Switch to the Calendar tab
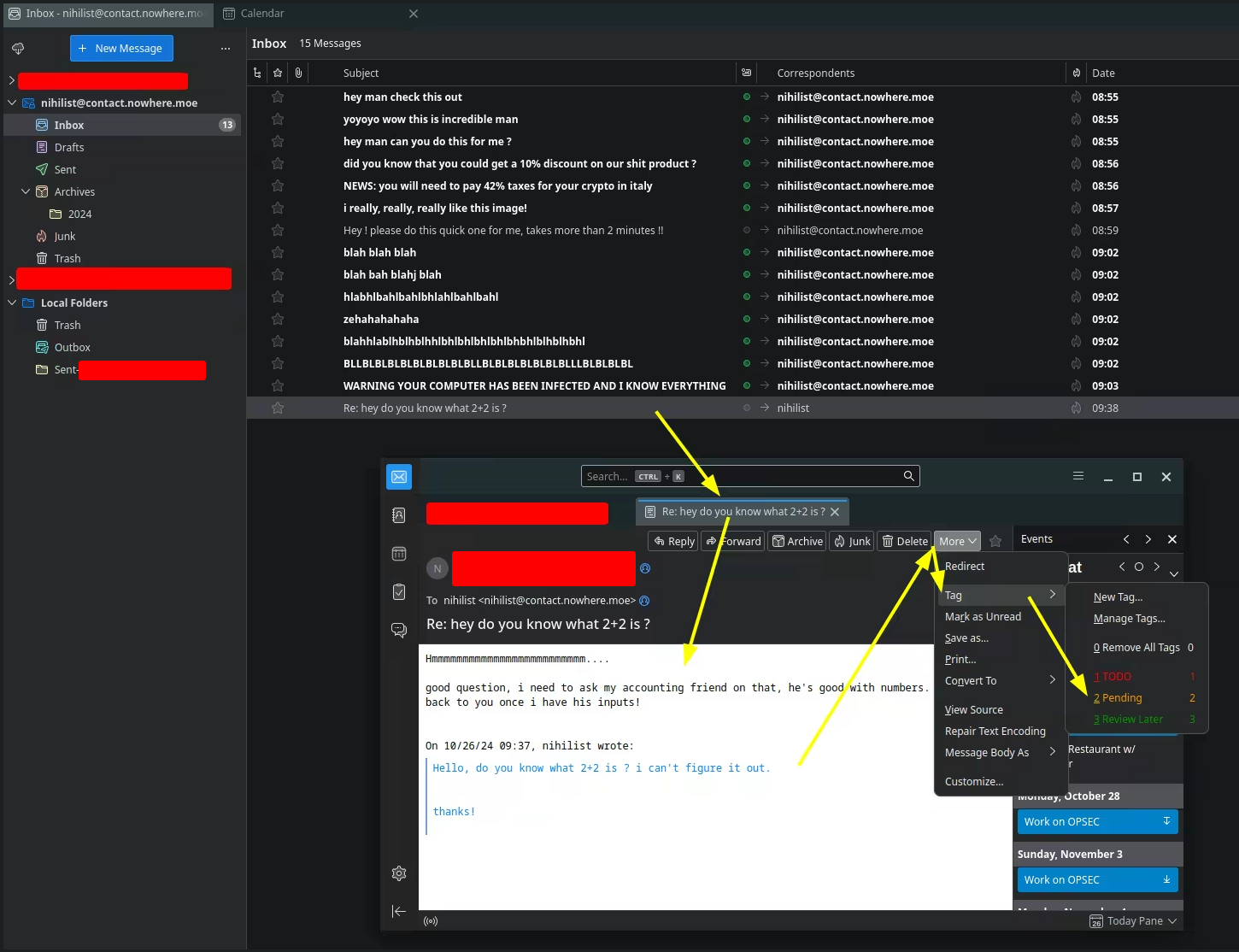The width and height of the screenshot is (1239, 952). pyautogui.click(x=262, y=14)
